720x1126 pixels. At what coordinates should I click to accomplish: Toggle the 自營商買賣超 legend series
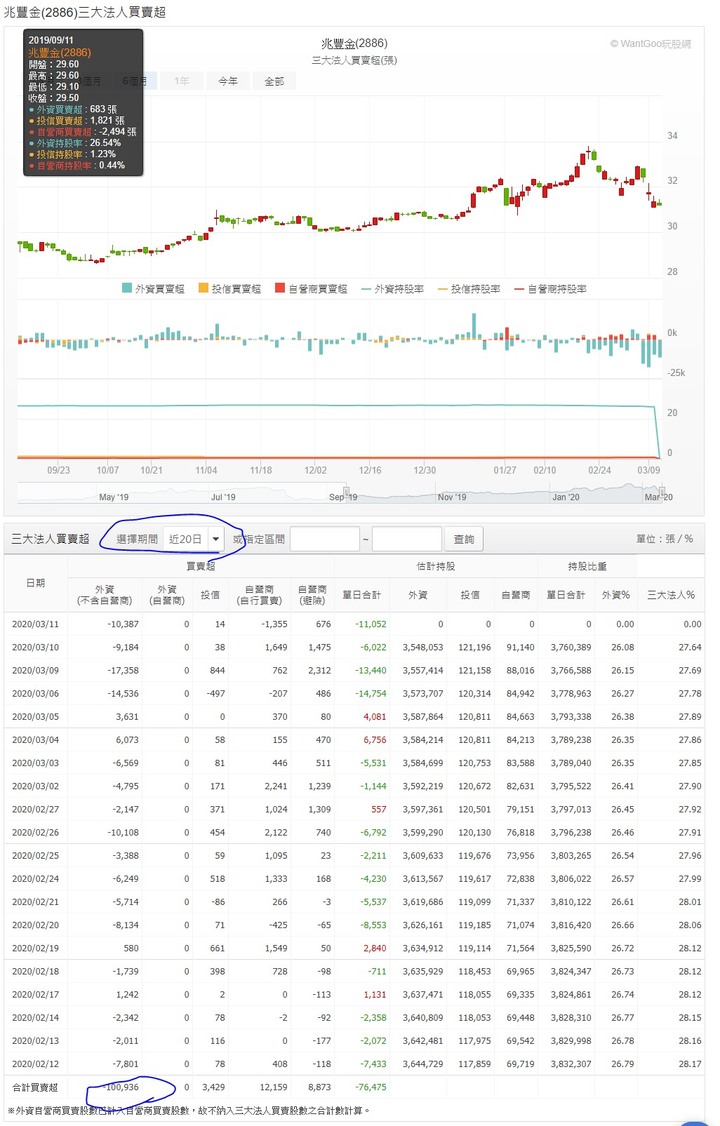312,289
